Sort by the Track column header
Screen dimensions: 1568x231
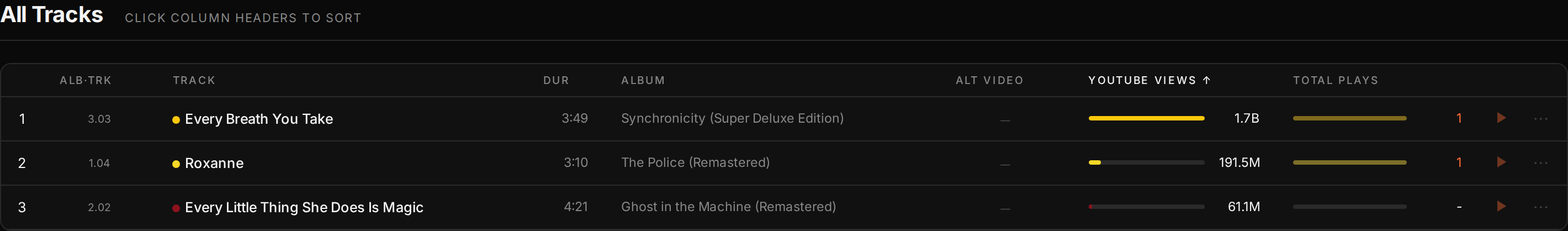coord(194,81)
